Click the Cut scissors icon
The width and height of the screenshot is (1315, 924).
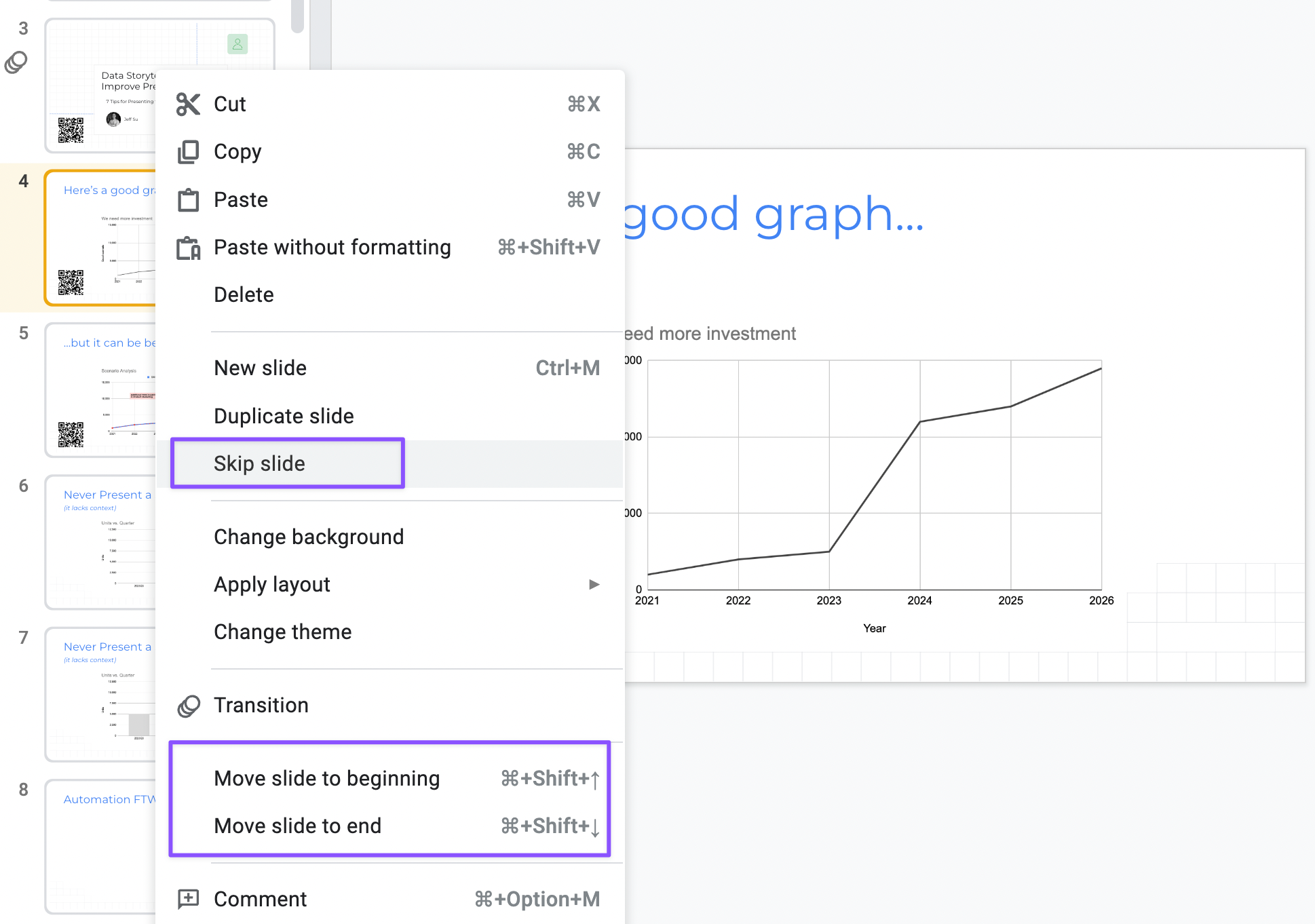[x=188, y=104]
